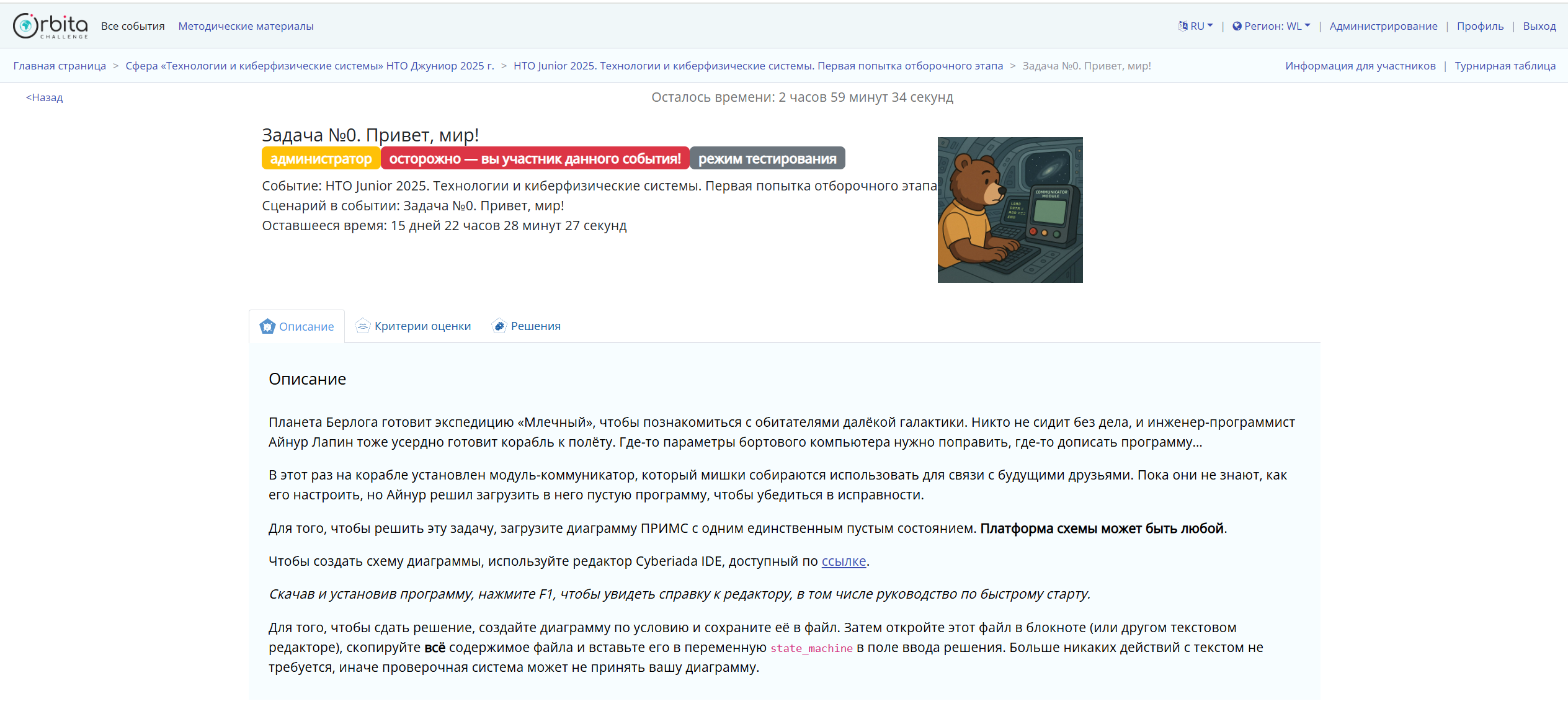Switch to the Решения tab

tap(535, 326)
